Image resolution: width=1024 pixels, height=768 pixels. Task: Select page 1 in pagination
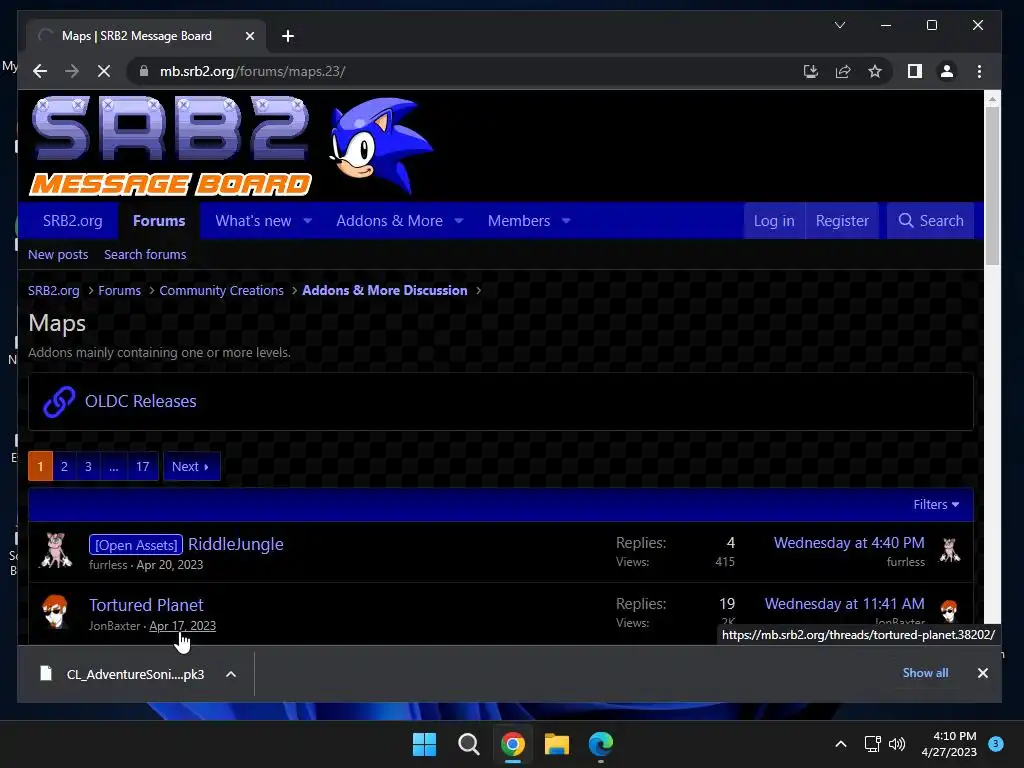pos(40,466)
